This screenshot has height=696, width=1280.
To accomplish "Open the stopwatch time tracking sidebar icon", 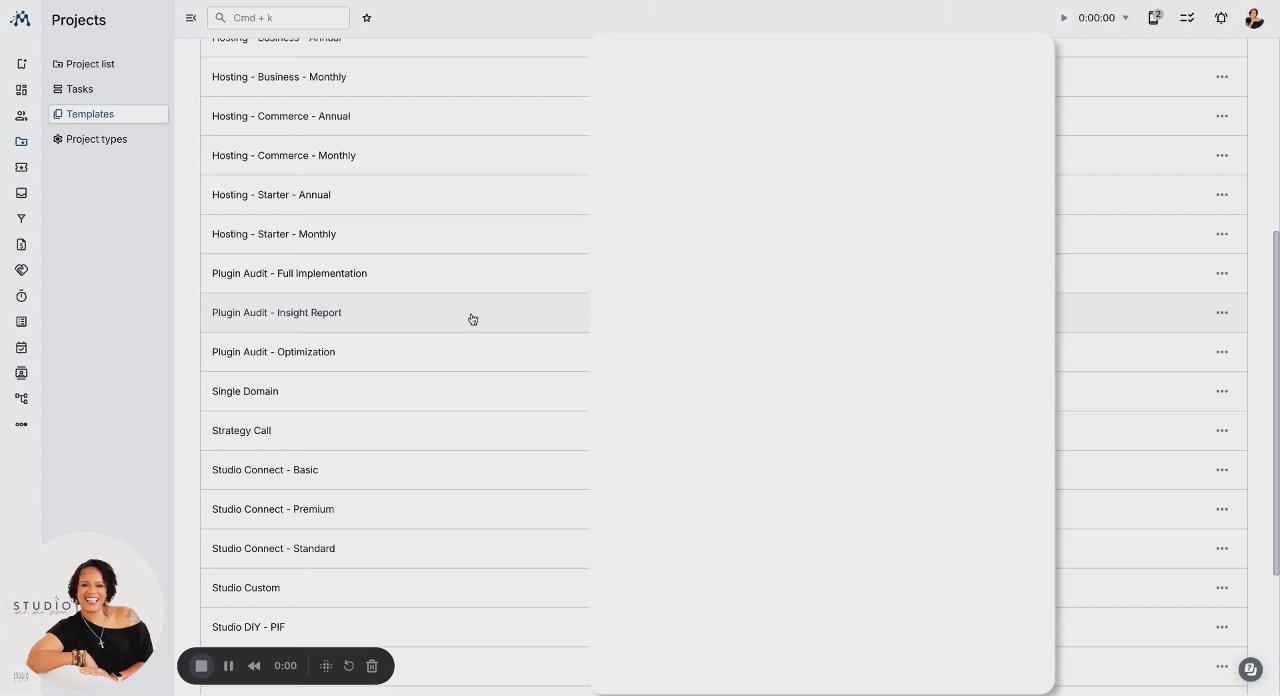I will (21, 296).
